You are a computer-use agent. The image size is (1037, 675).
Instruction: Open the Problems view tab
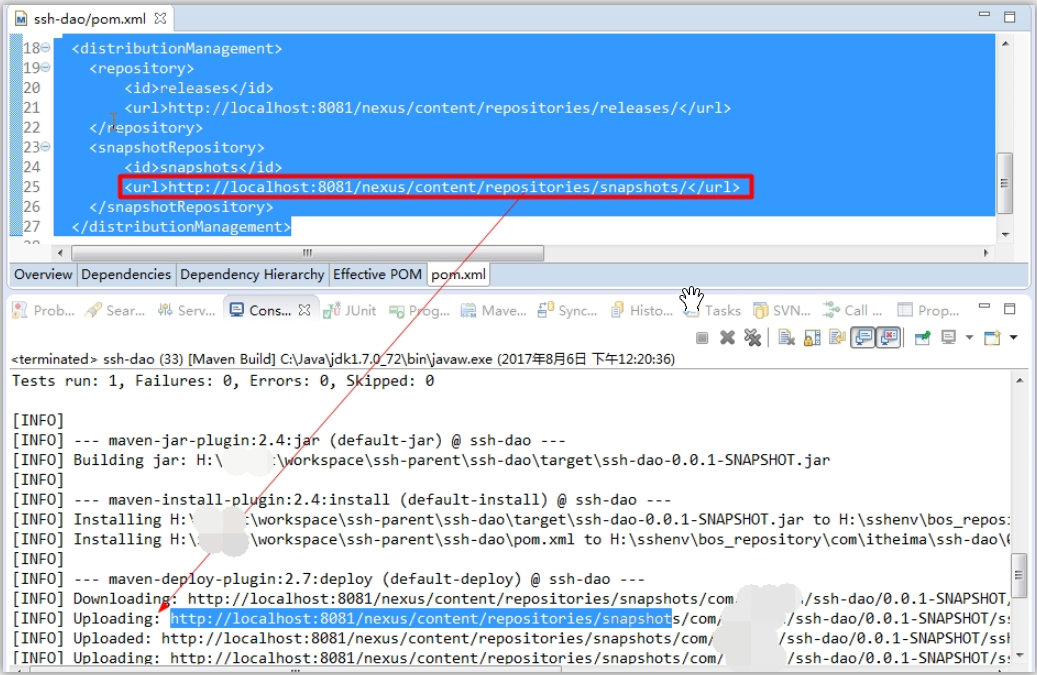pyautogui.click(x=44, y=310)
